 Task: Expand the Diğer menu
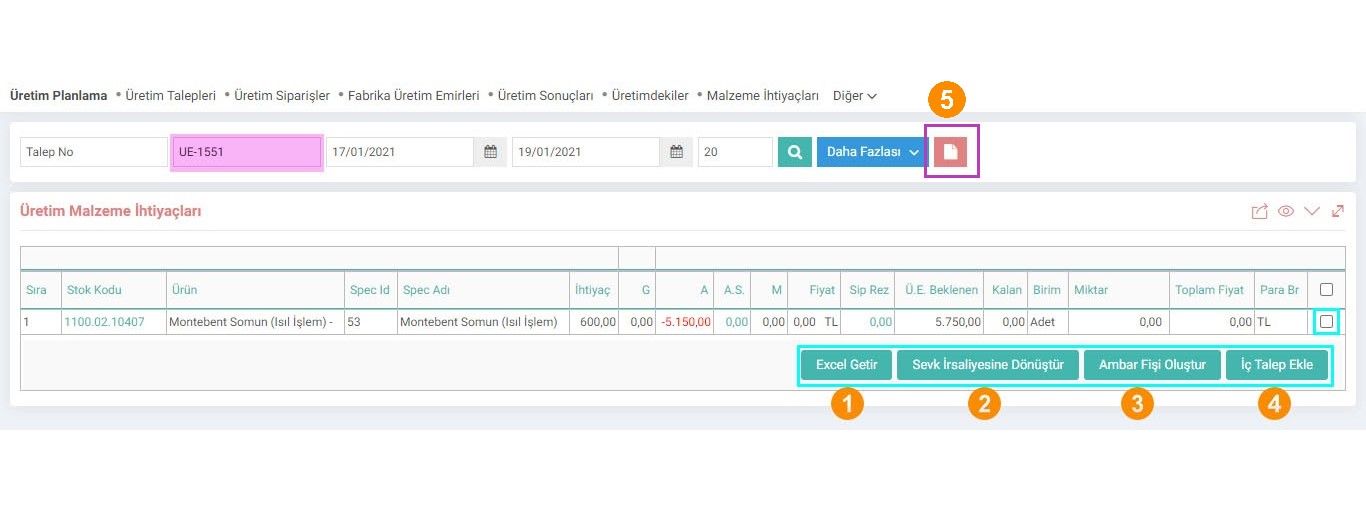point(855,96)
